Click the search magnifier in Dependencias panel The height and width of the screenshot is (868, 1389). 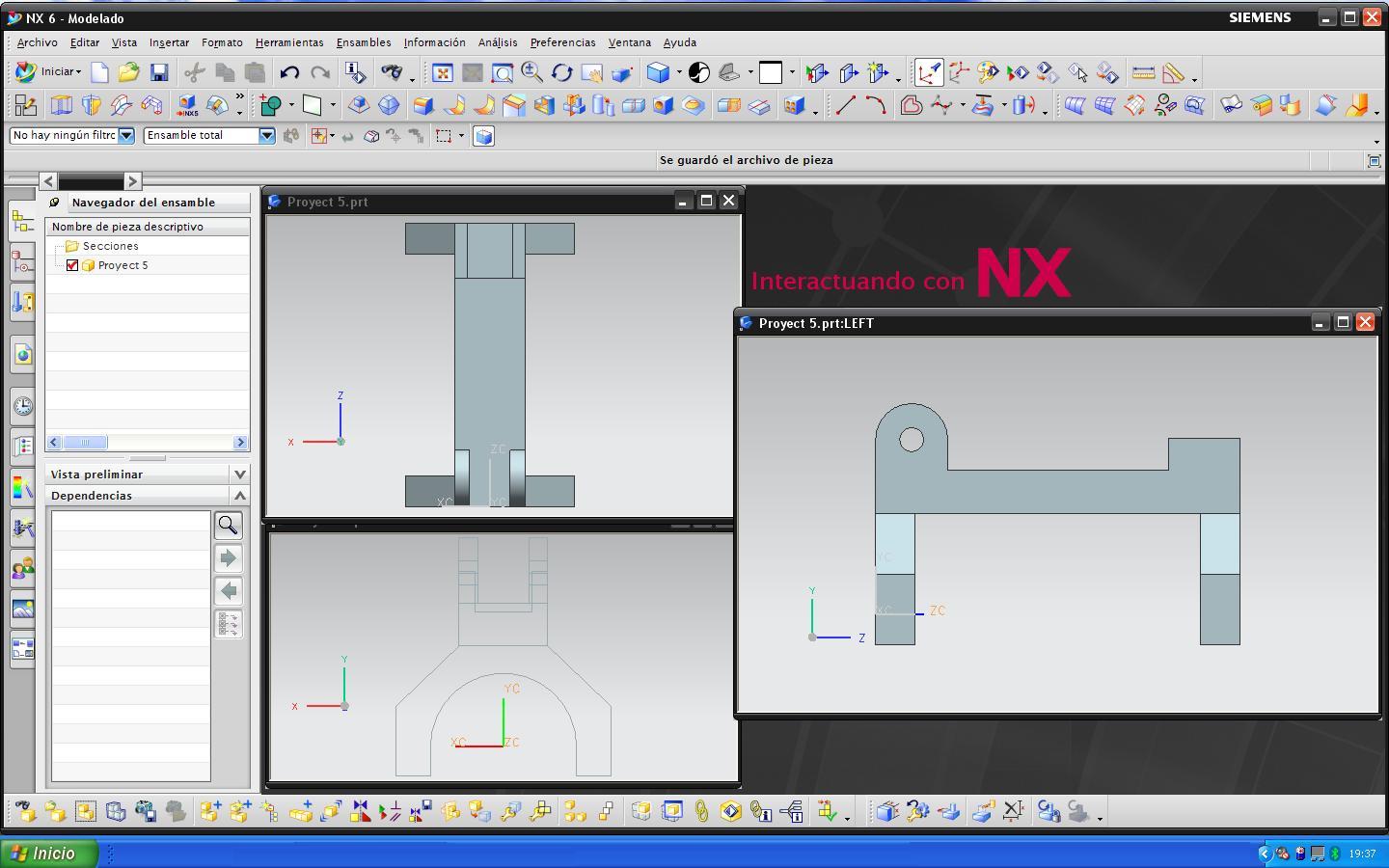(x=228, y=525)
